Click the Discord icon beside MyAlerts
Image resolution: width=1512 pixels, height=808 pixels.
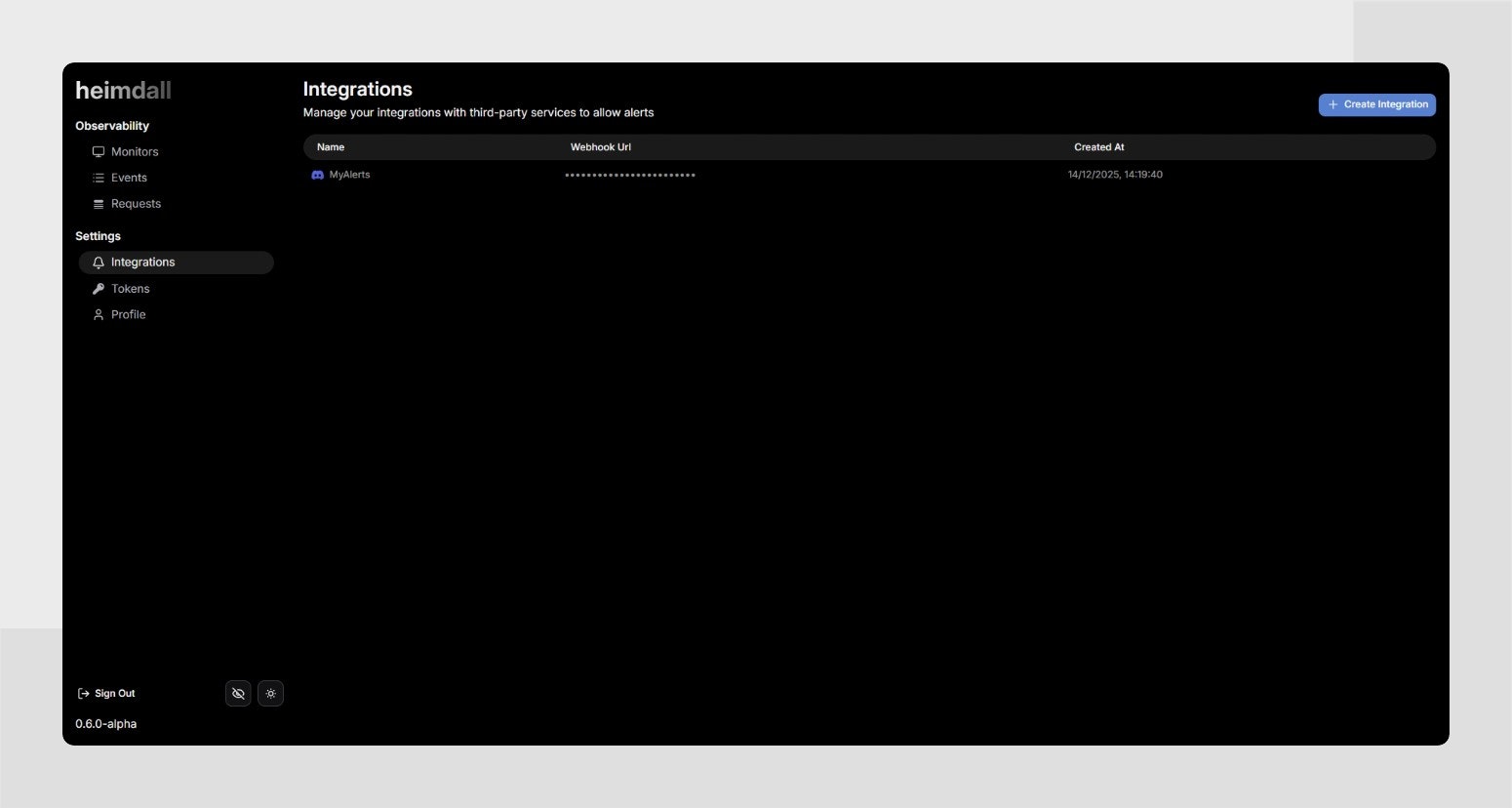click(317, 175)
